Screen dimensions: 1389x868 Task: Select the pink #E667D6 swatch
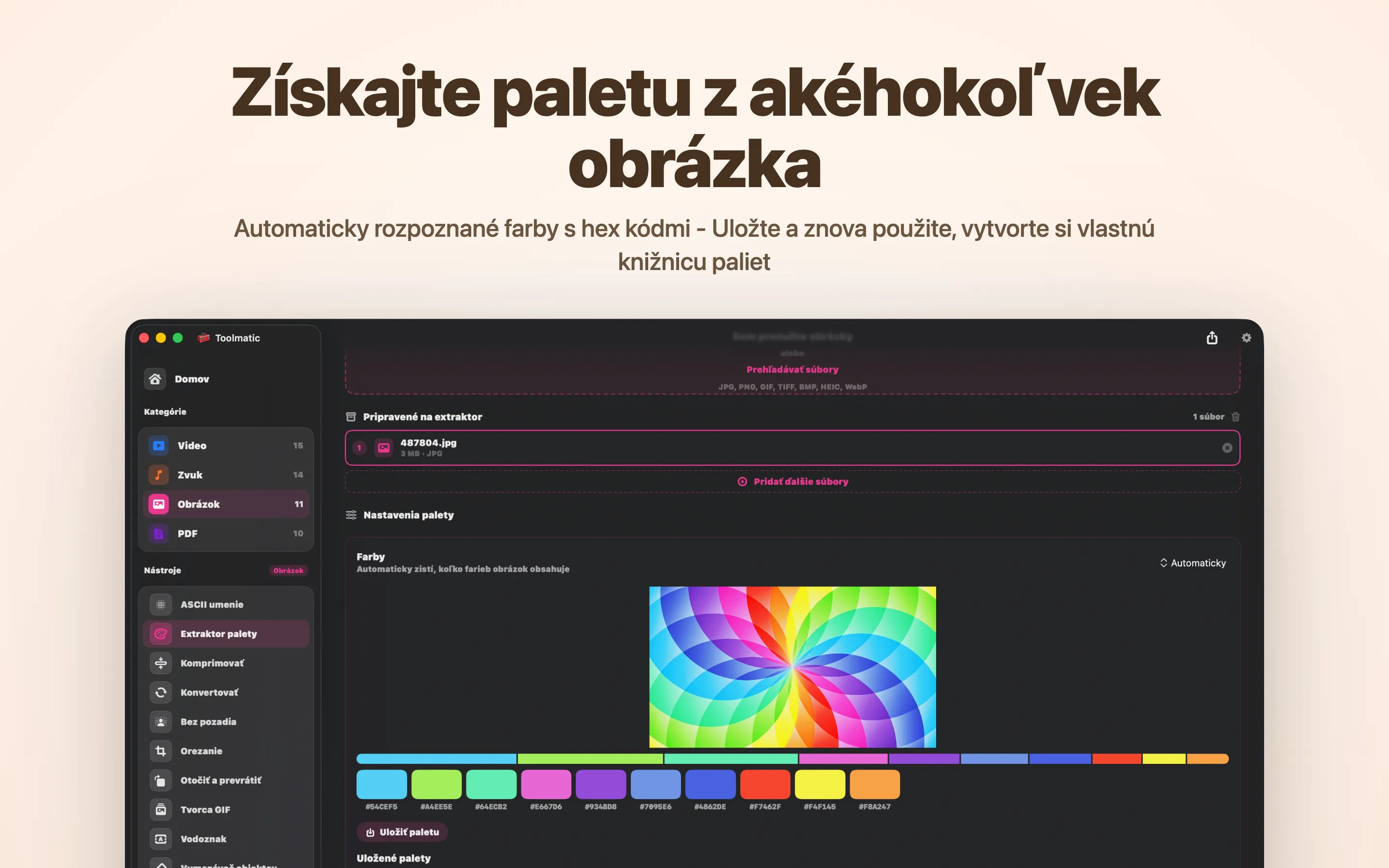click(x=546, y=784)
